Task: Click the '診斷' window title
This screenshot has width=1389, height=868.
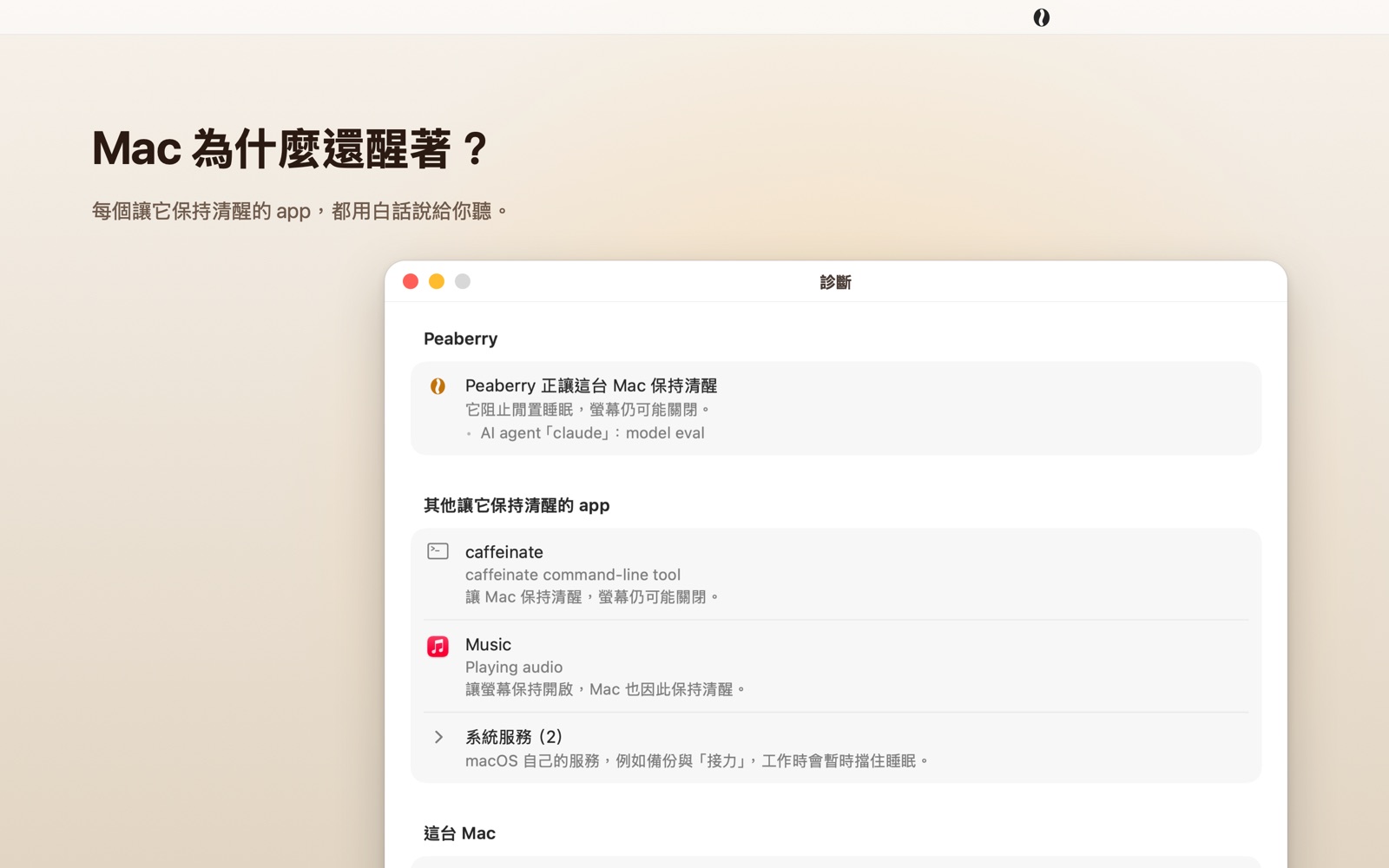Action: pyautogui.click(x=836, y=282)
